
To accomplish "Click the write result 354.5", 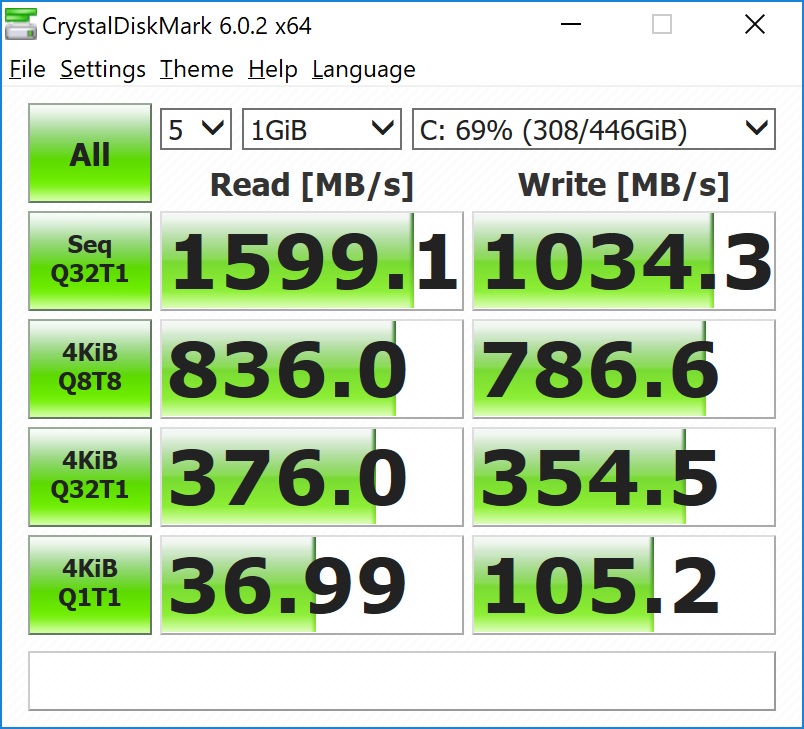I will click(624, 477).
